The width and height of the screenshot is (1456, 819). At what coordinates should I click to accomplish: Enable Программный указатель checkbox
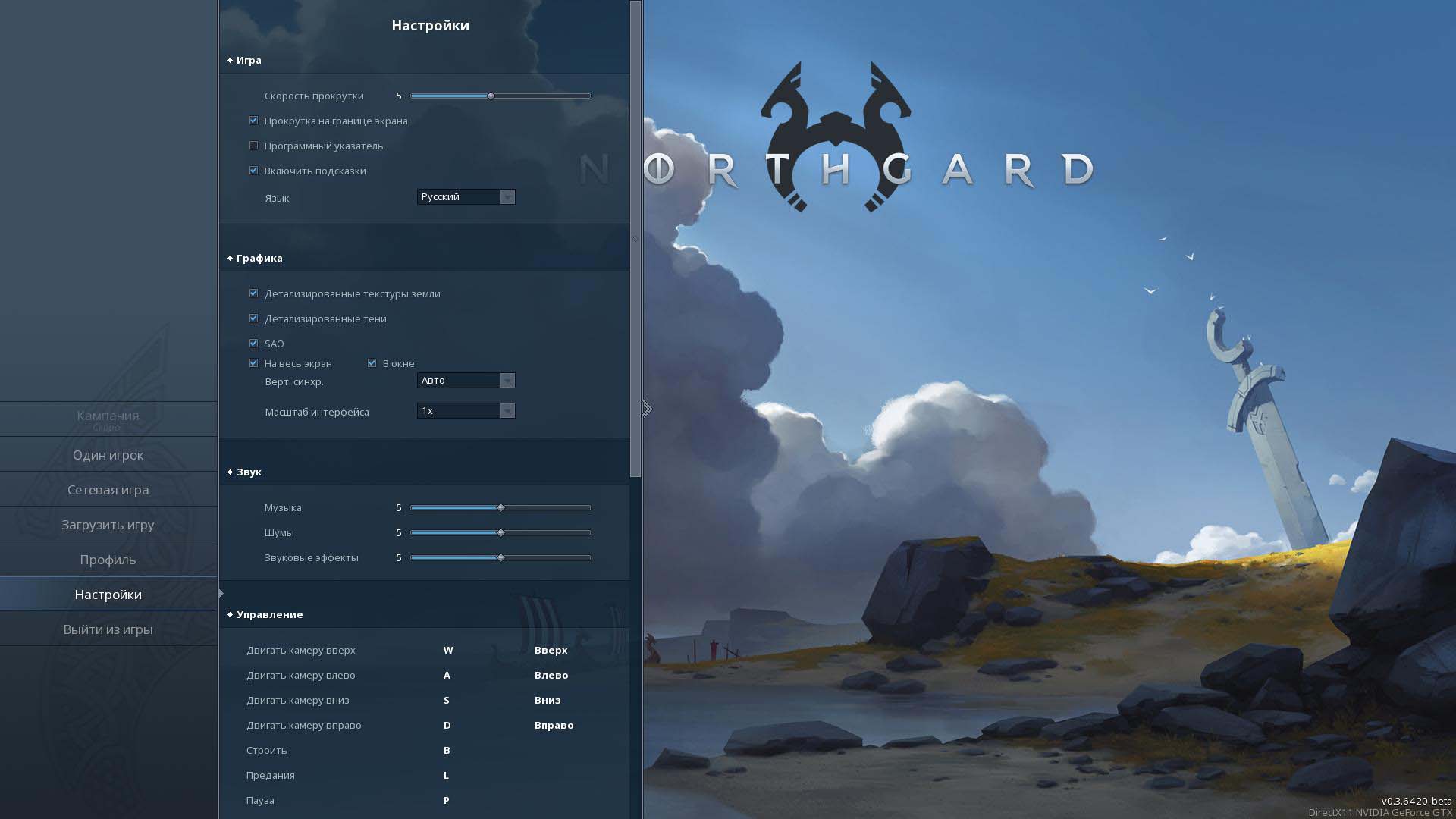click(x=253, y=146)
